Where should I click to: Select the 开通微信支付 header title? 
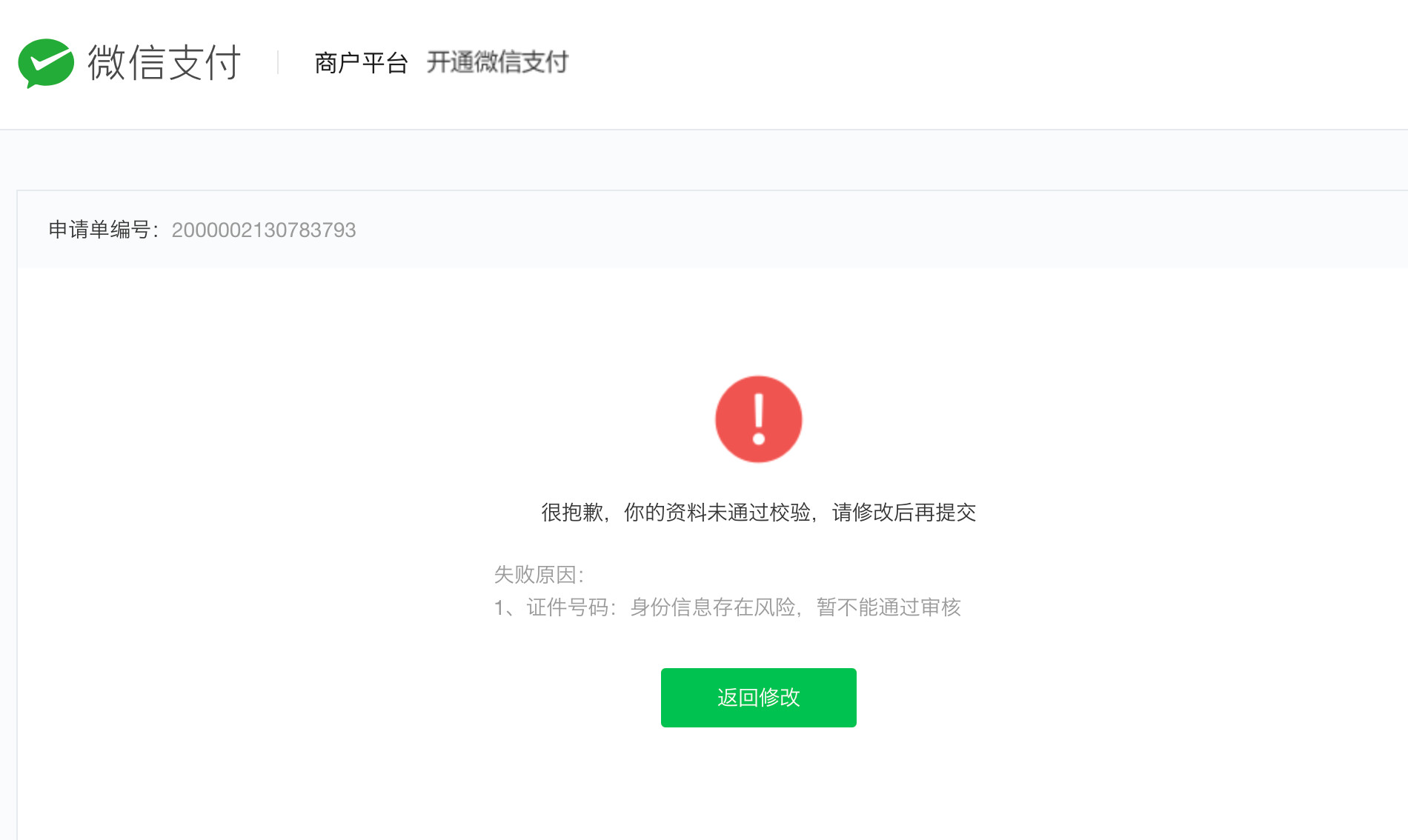(497, 62)
